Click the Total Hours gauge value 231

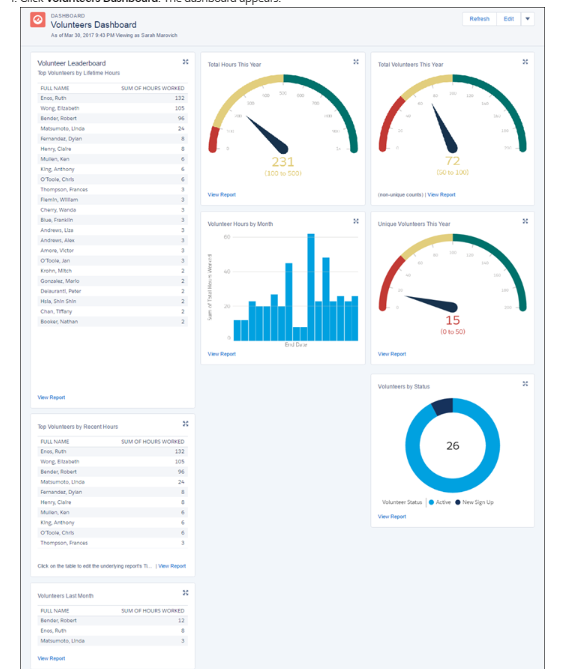[x=283, y=162]
